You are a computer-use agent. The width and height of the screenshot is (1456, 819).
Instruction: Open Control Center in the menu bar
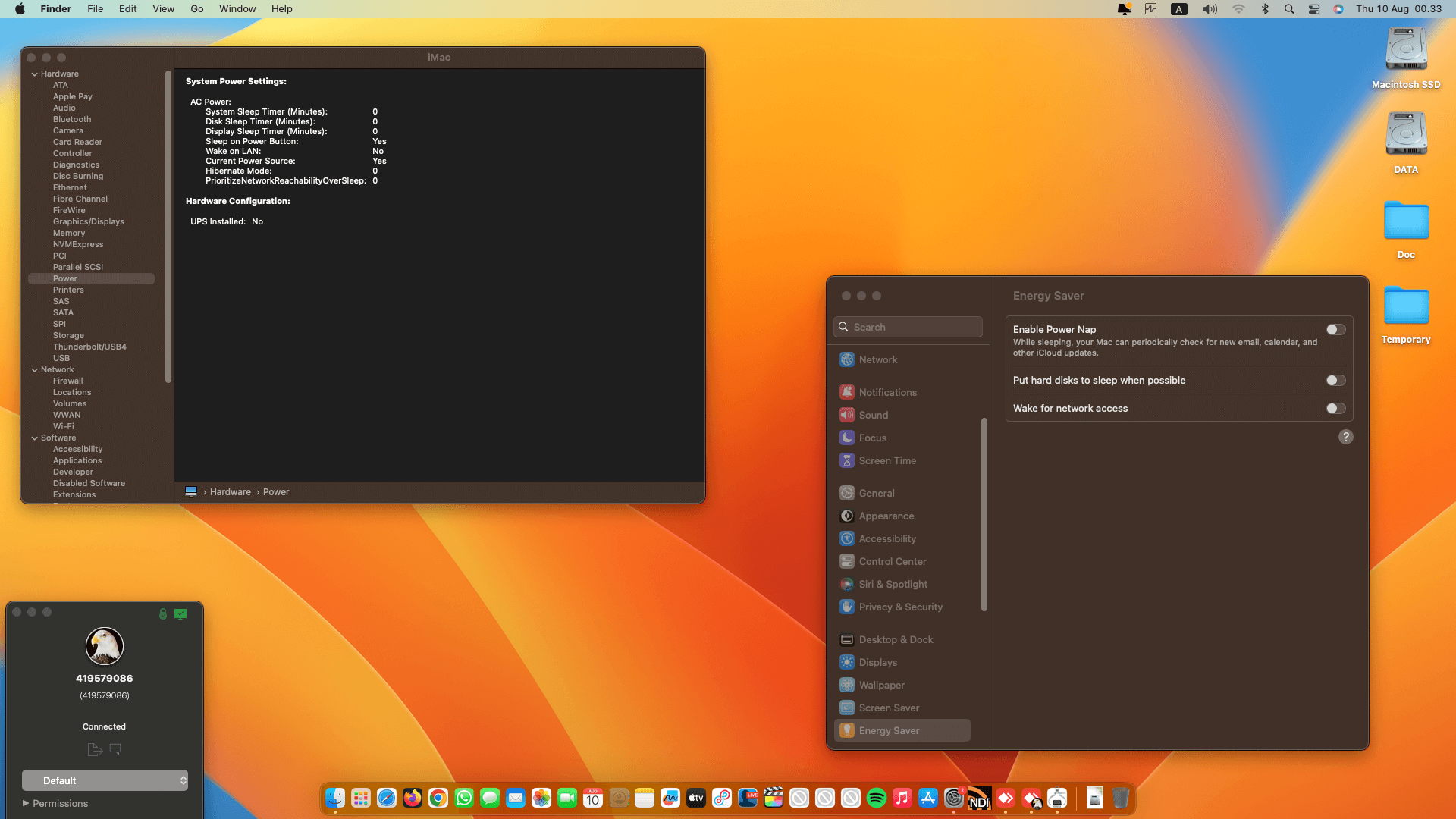[x=1314, y=9]
